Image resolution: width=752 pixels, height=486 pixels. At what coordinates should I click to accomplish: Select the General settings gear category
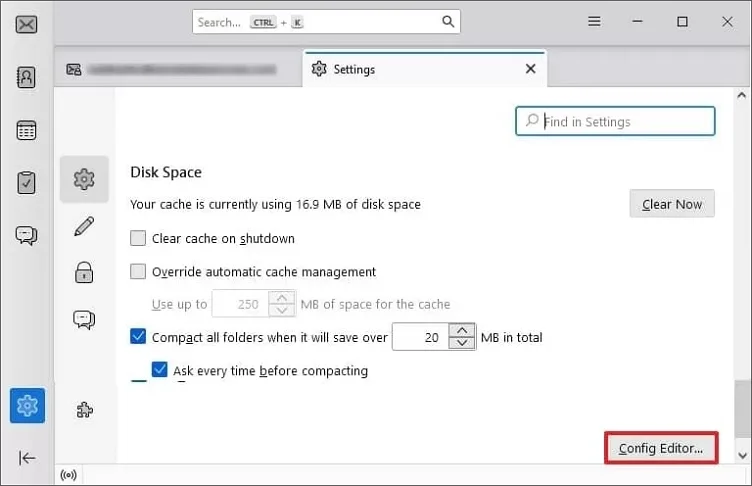[x=84, y=179]
